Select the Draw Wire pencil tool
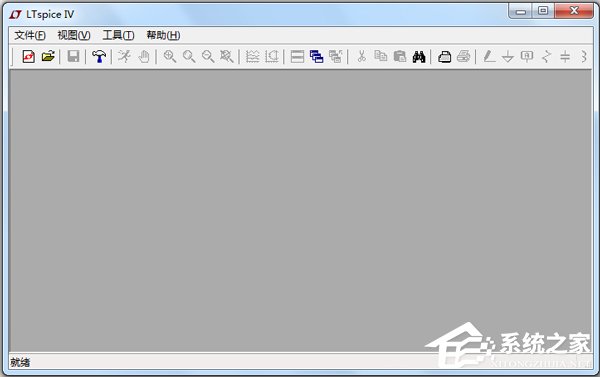Viewport: 600px width, 377px height. point(489,57)
